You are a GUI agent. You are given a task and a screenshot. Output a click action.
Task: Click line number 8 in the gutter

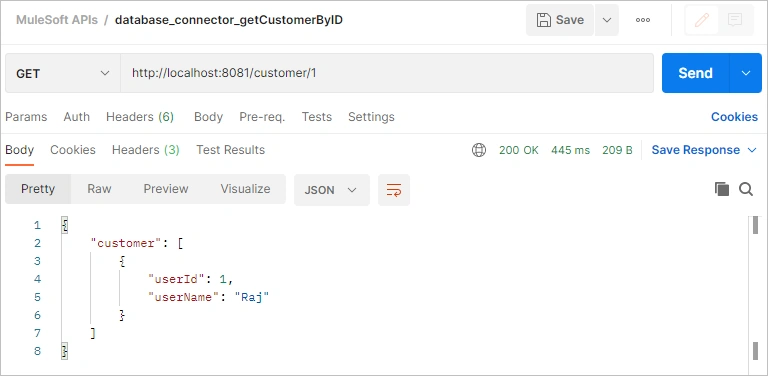pos(38,351)
